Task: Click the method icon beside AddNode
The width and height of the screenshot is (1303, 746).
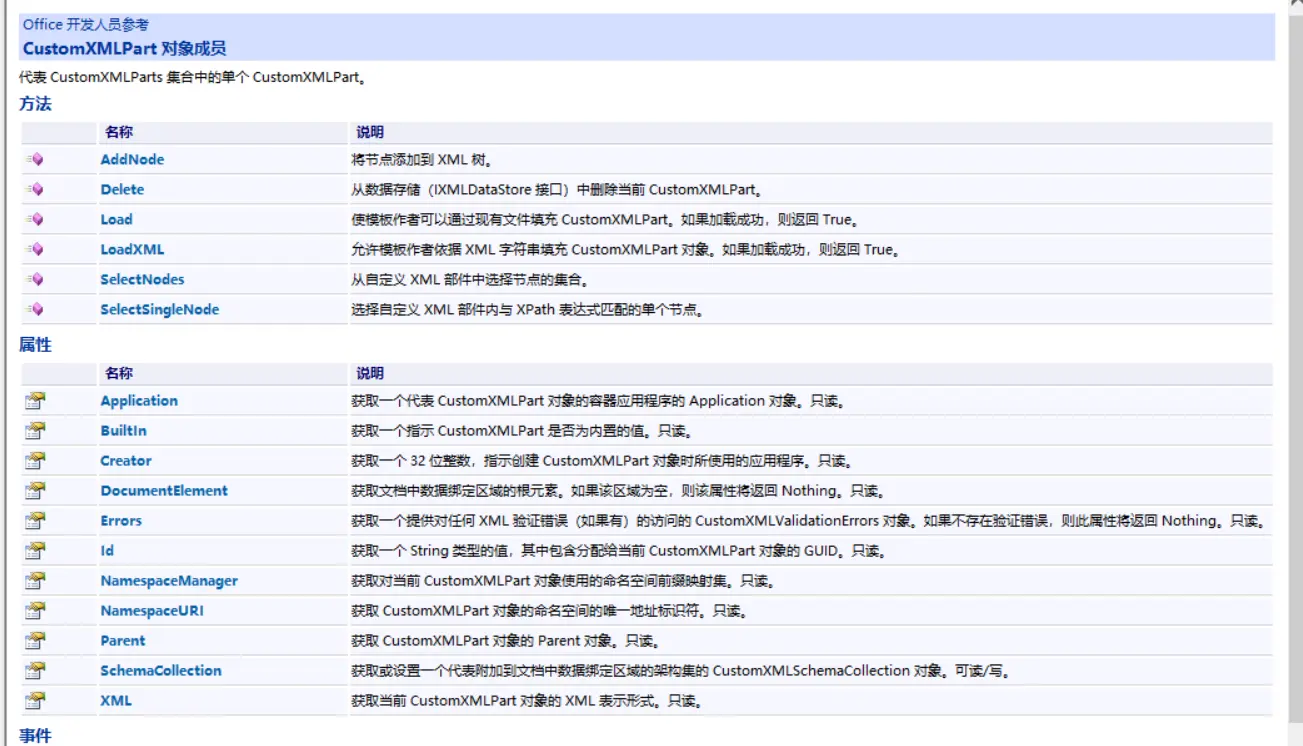Action: [35, 159]
